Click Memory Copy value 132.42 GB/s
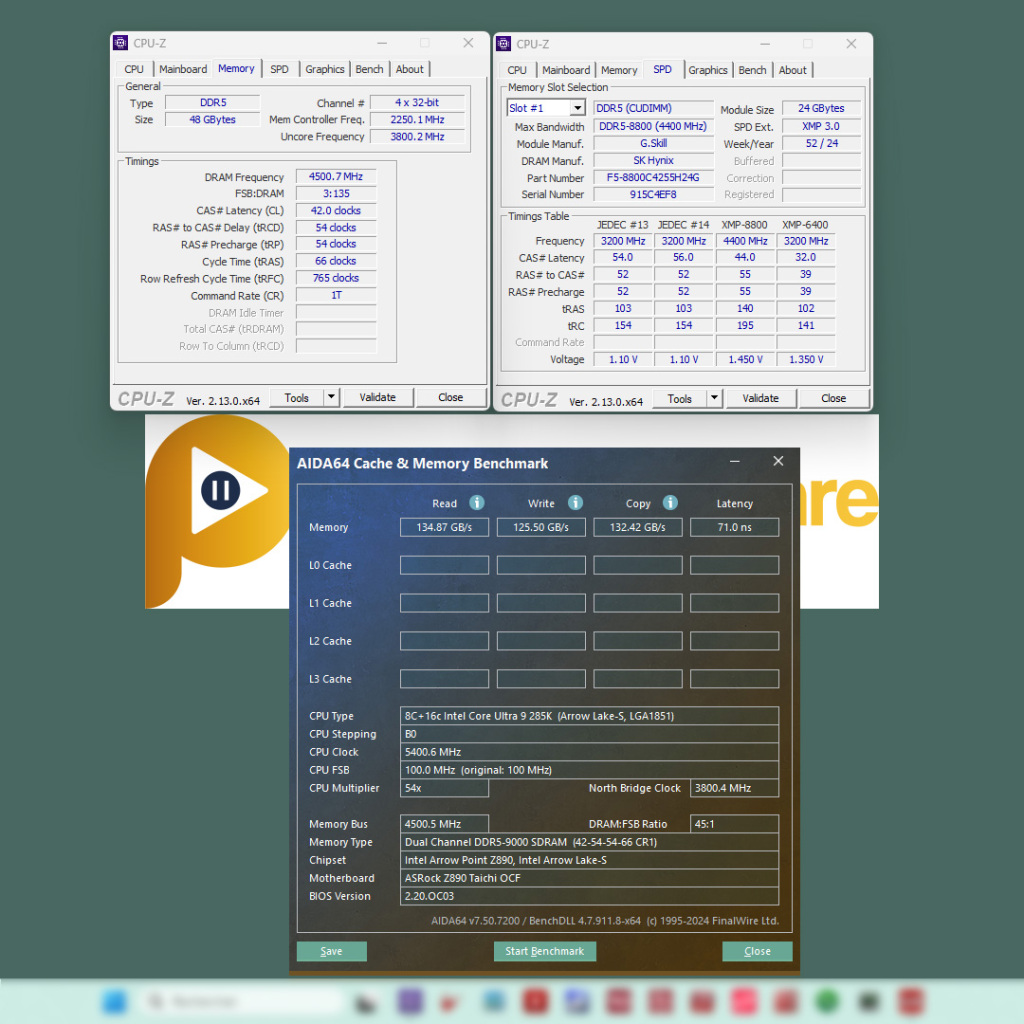 point(637,527)
